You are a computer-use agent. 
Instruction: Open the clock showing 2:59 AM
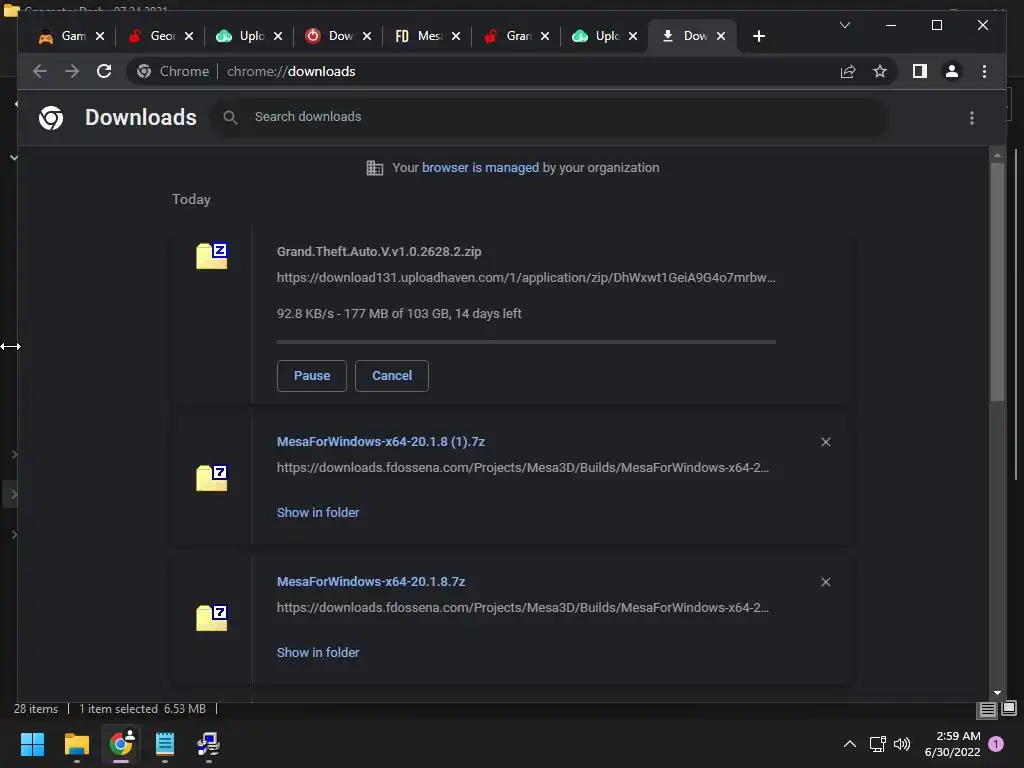(952, 744)
